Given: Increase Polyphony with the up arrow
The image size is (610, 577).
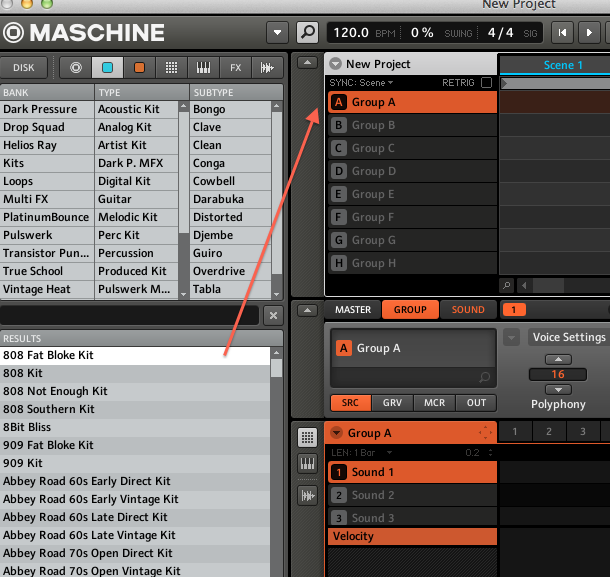Looking at the screenshot, I should 558,359.
